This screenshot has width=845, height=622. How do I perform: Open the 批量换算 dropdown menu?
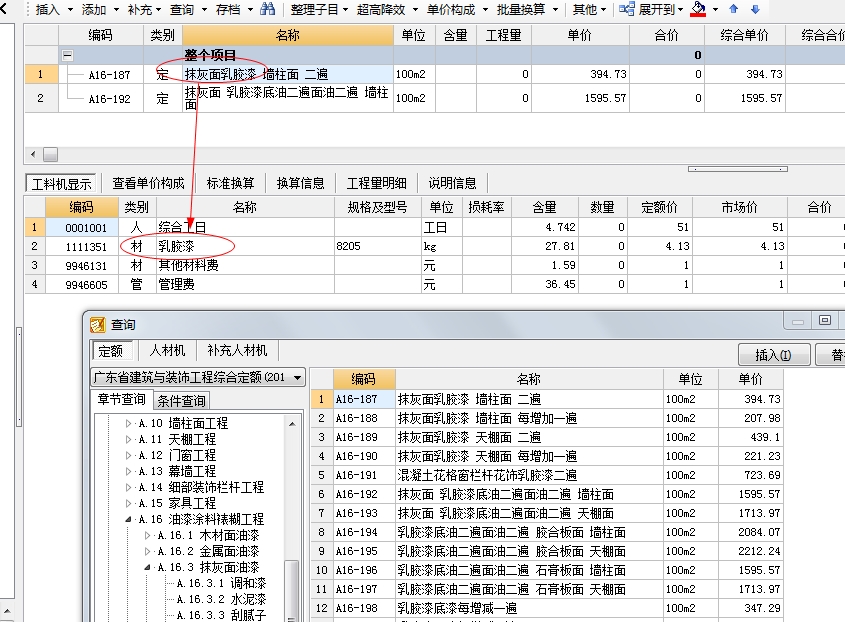pos(555,10)
